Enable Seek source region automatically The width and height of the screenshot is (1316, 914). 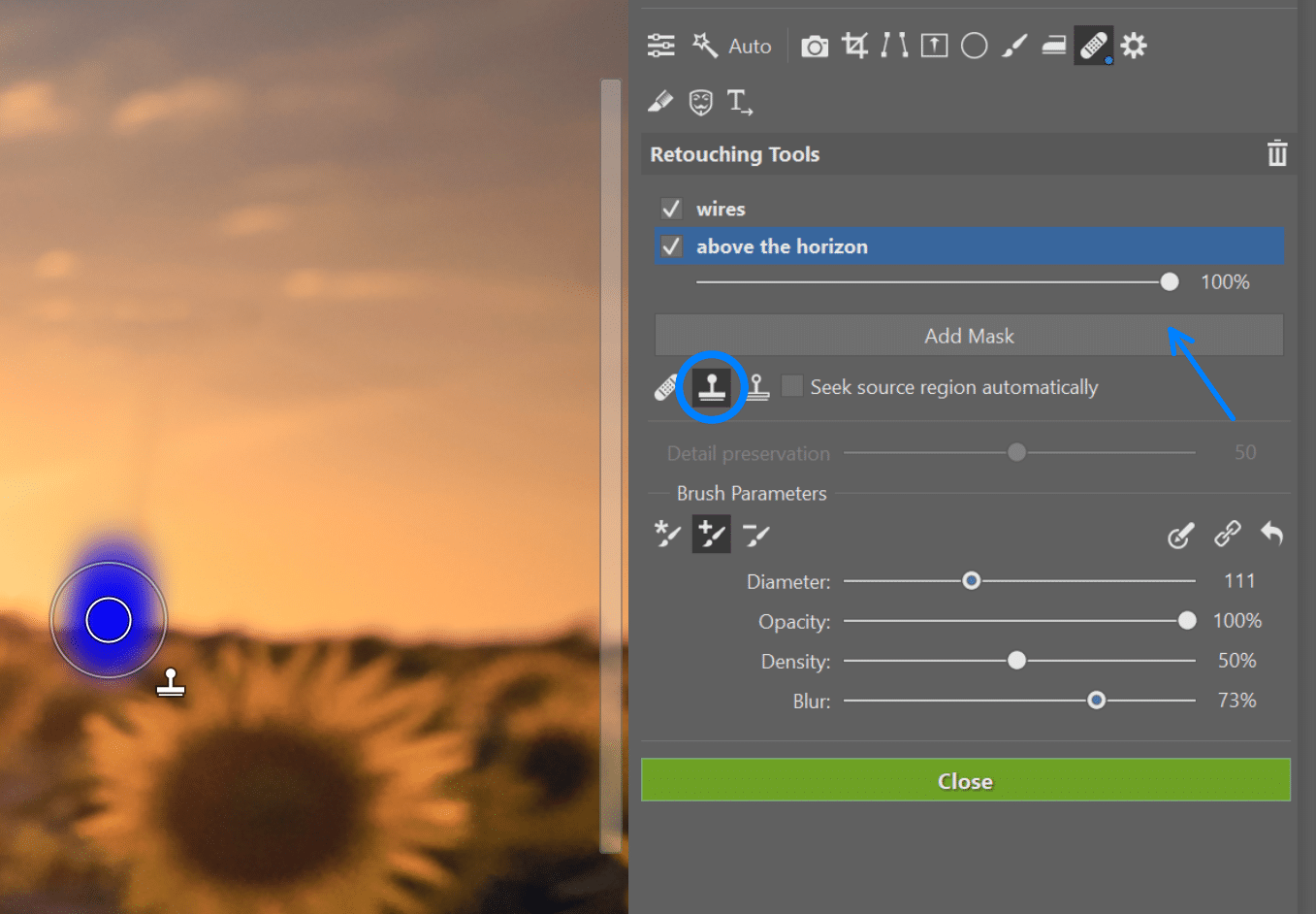[x=792, y=386]
